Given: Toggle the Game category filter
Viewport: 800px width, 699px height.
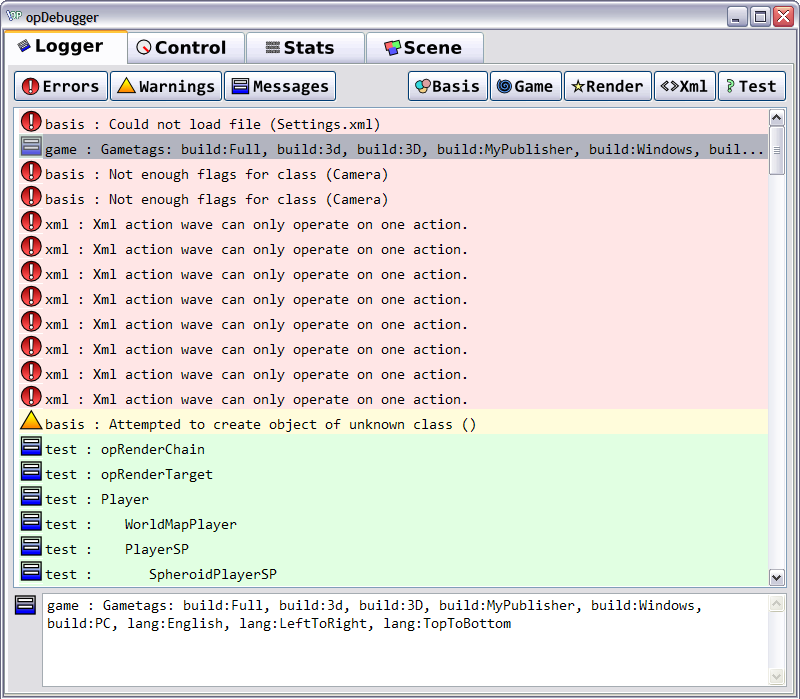Looking at the screenshot, I should [525, 86].
